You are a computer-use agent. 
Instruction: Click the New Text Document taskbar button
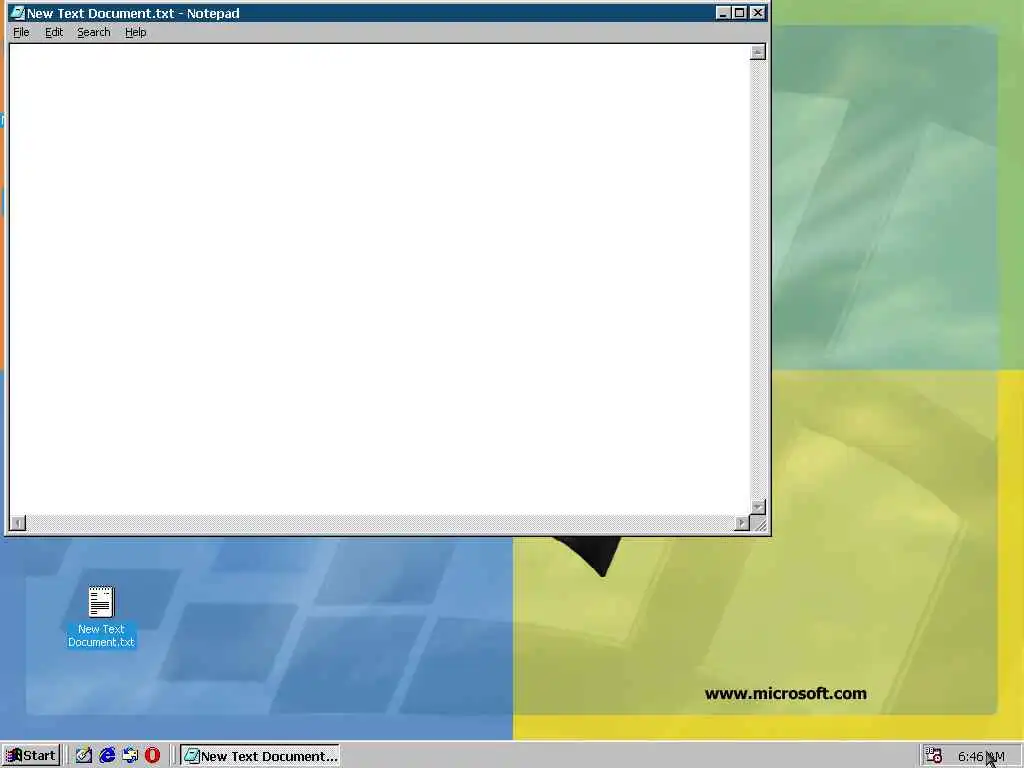[260, 756]
